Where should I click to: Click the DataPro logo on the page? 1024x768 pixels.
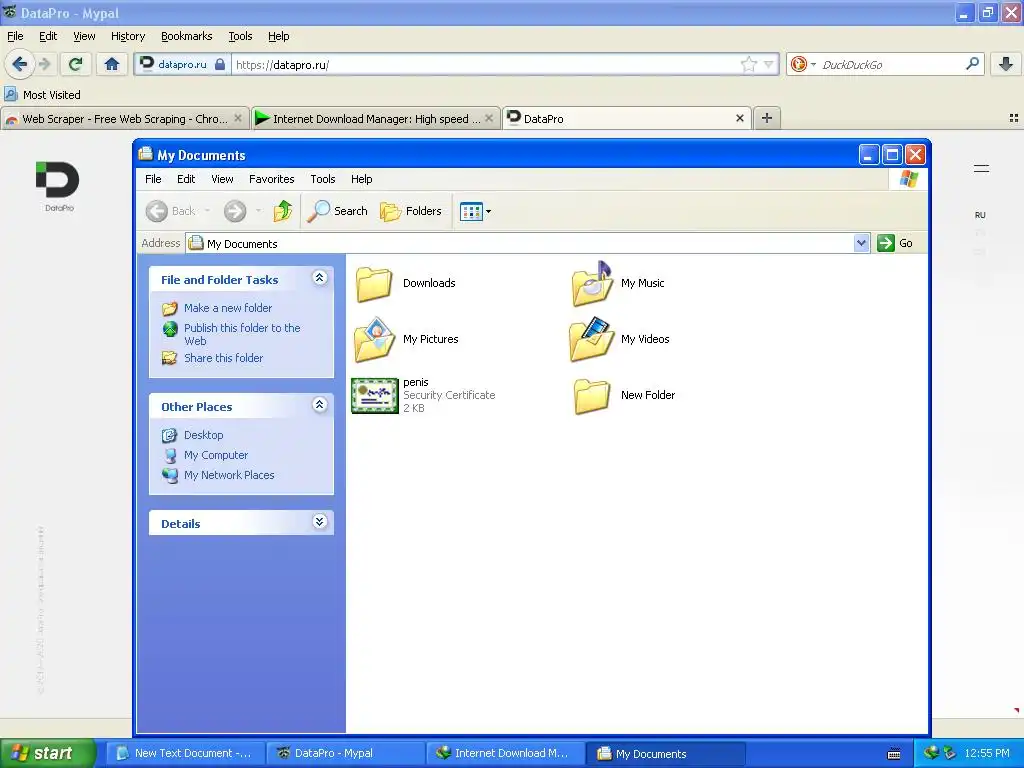coord(58,186)
